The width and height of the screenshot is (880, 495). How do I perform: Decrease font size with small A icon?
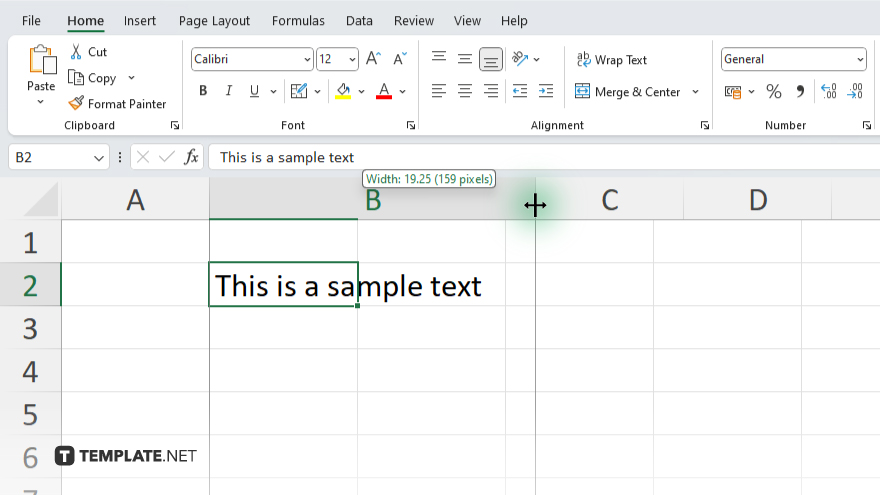click(x=400, y=59)
